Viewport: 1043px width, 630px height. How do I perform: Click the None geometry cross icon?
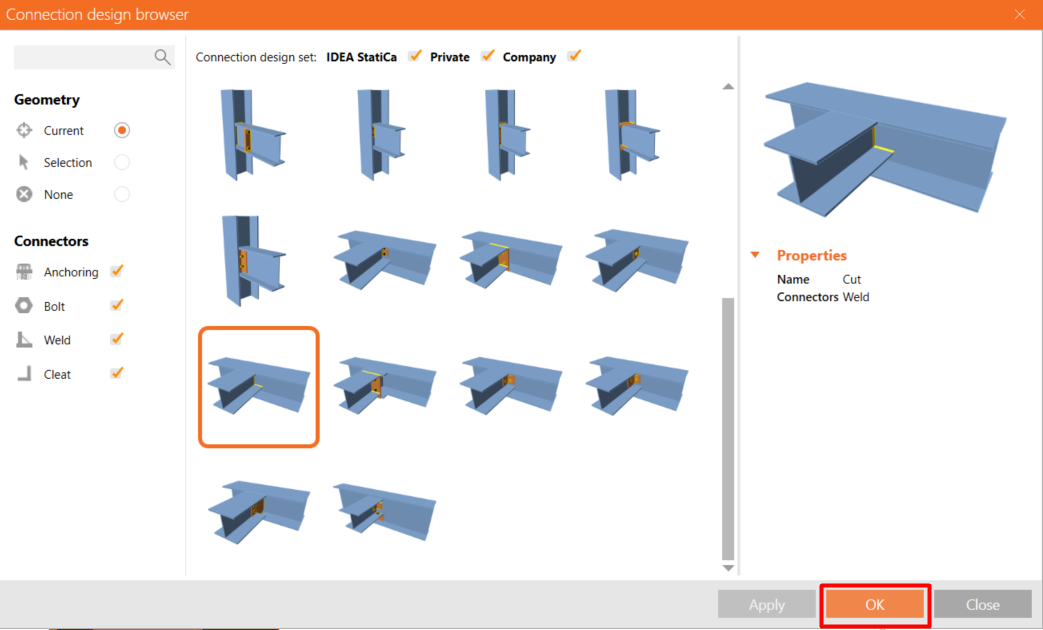coord(24,194)
